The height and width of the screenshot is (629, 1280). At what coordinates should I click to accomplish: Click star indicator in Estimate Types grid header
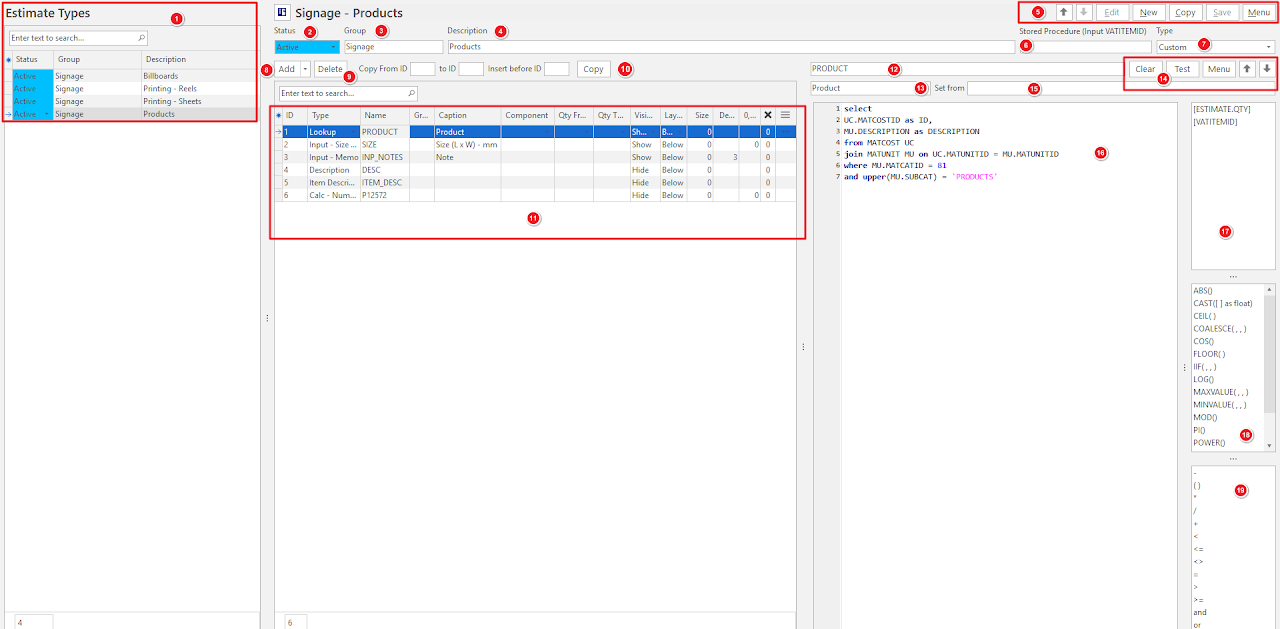(9, 60)
